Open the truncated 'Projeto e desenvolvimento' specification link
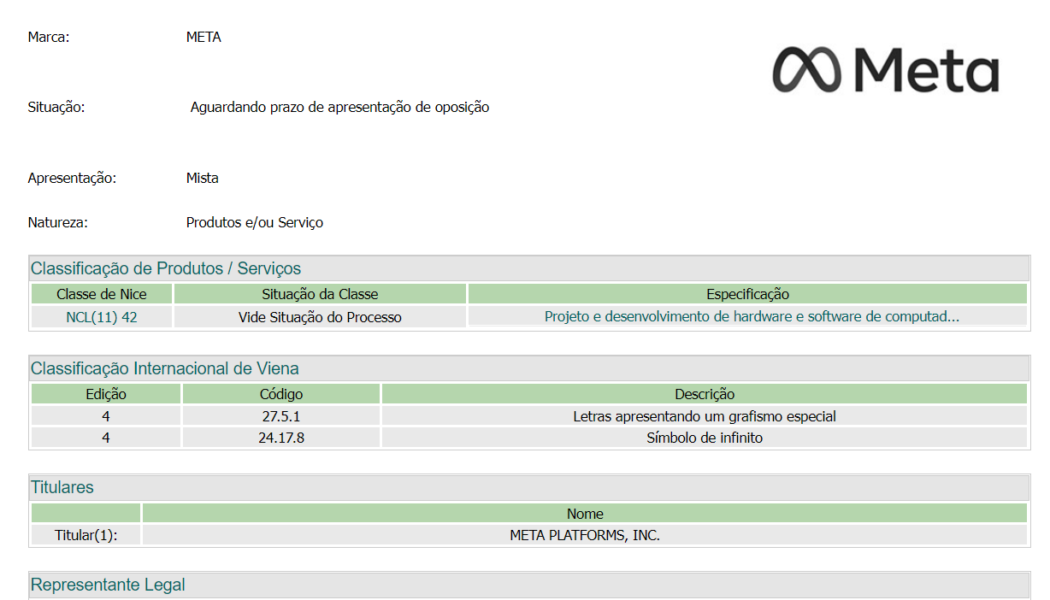The height and width of the screenshot is (600, 1050). tap(751, 317)
